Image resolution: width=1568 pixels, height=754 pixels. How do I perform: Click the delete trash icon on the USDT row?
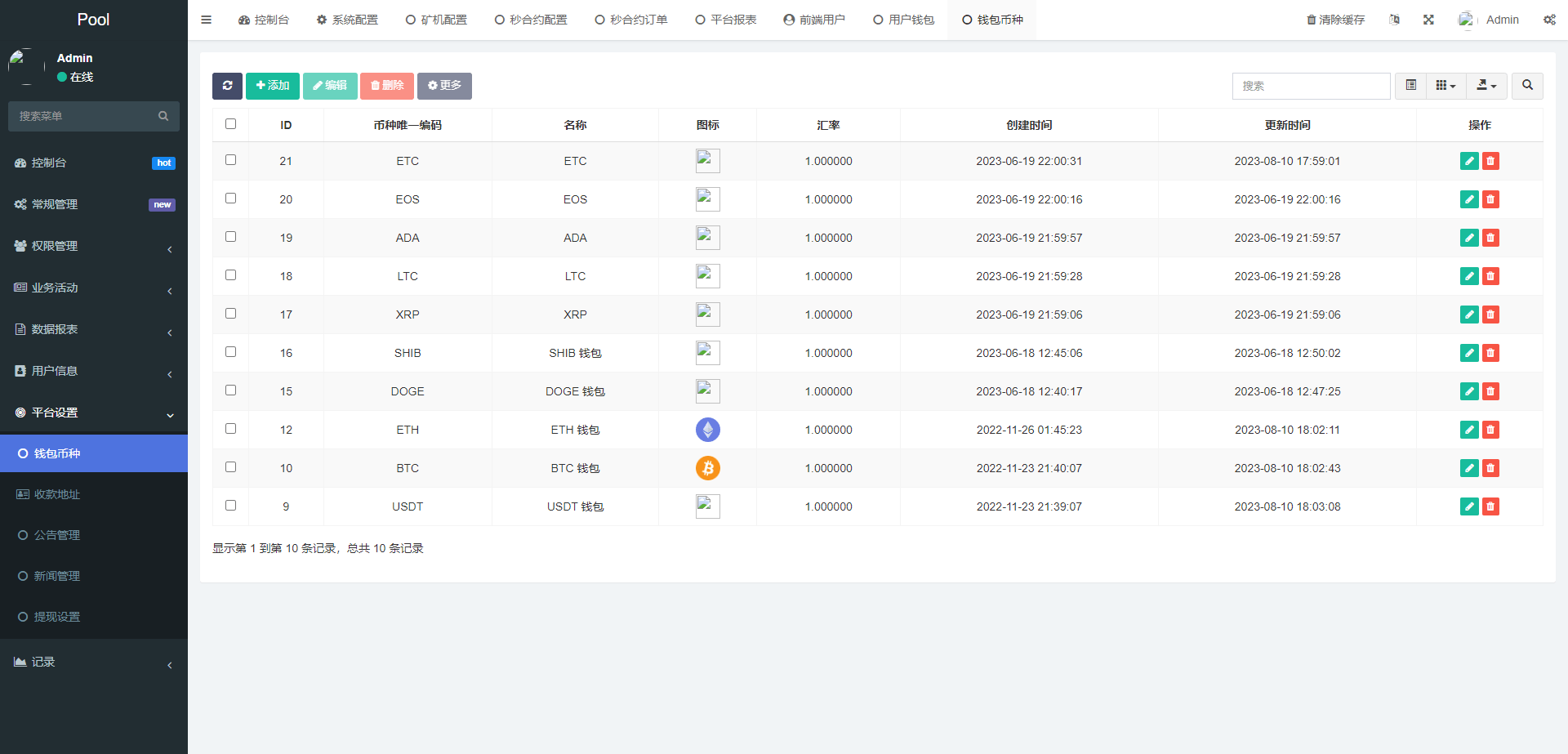(1491, 506)
